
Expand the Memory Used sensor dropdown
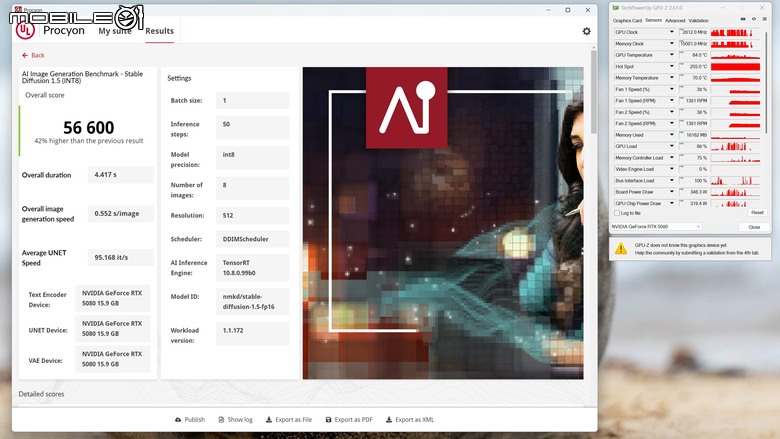(672, 135)
